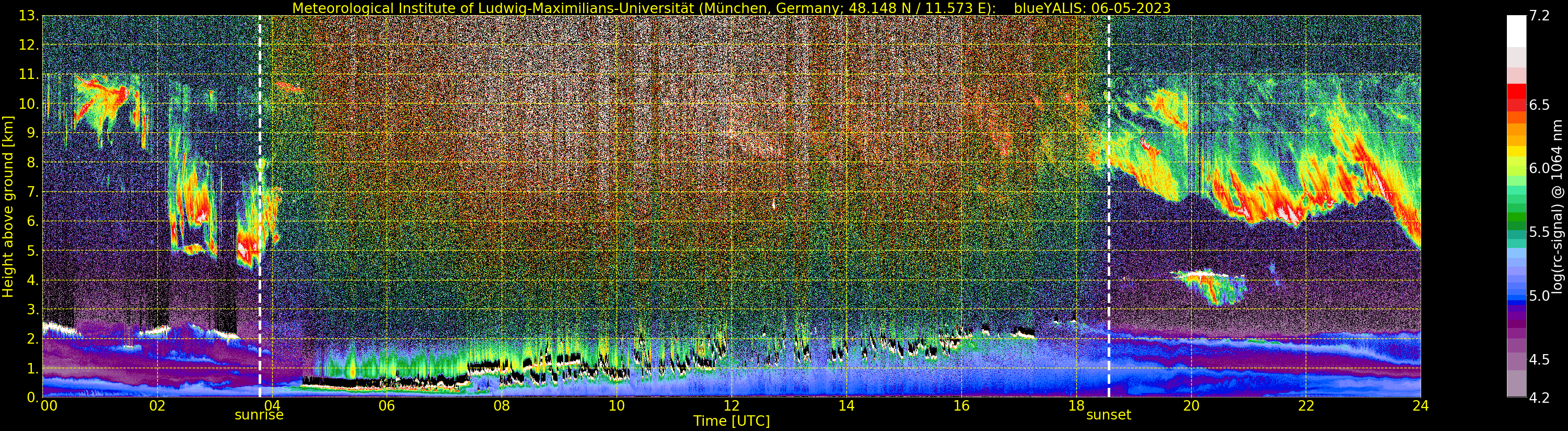Click the 'sunset' label below the axis

(x=1108, y=415)
